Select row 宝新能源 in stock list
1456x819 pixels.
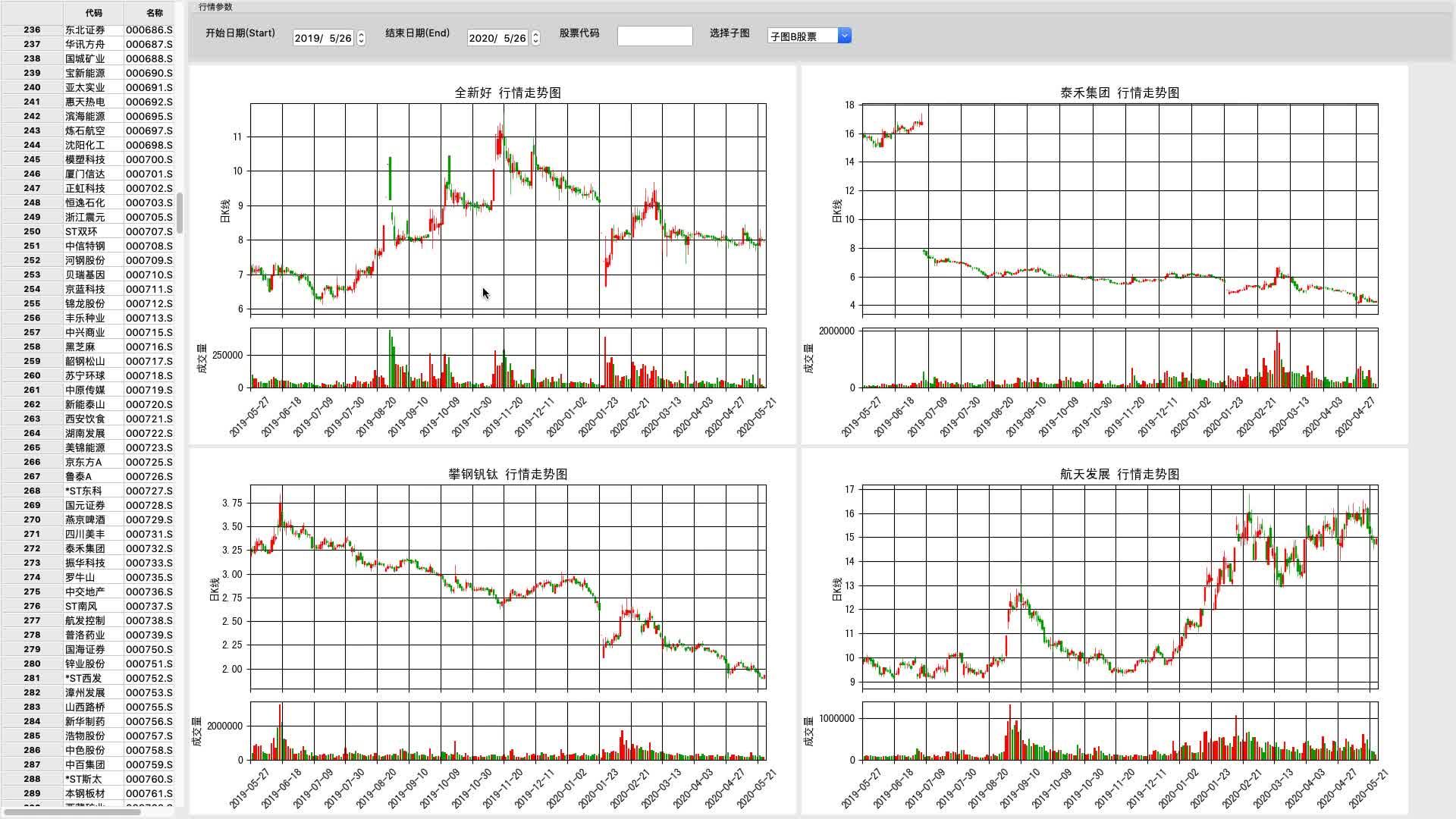tap(87, 73)
